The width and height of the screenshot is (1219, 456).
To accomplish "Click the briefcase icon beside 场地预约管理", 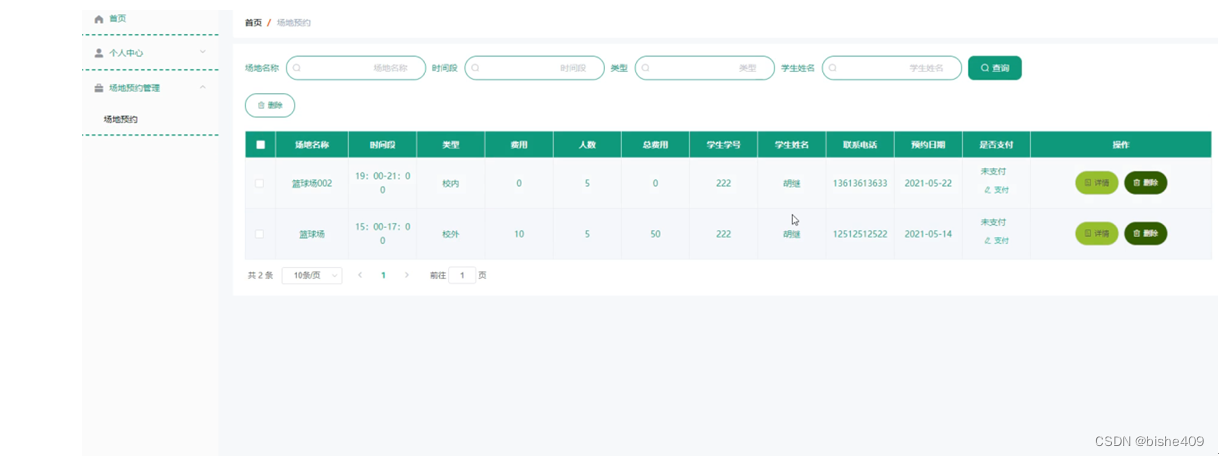I will (99, 88).
